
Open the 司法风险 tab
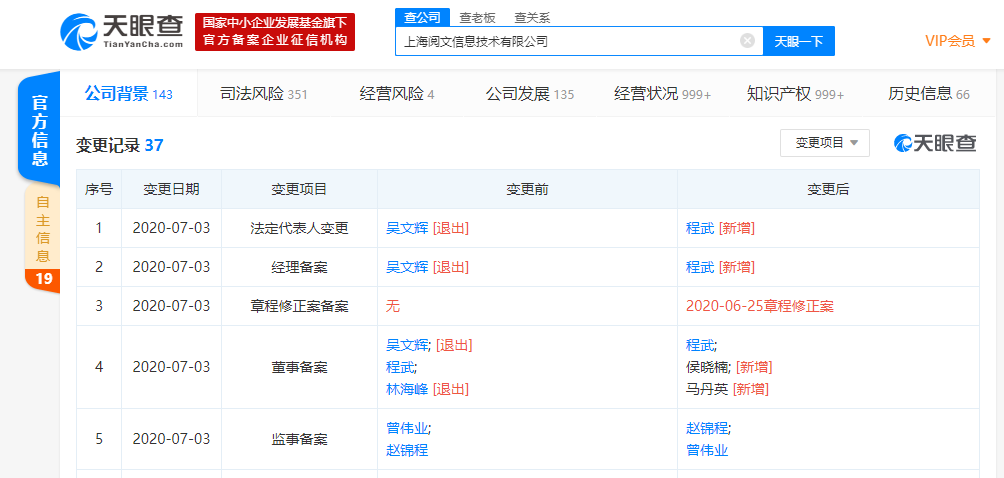pyautogui.click(x=263, y=94)
